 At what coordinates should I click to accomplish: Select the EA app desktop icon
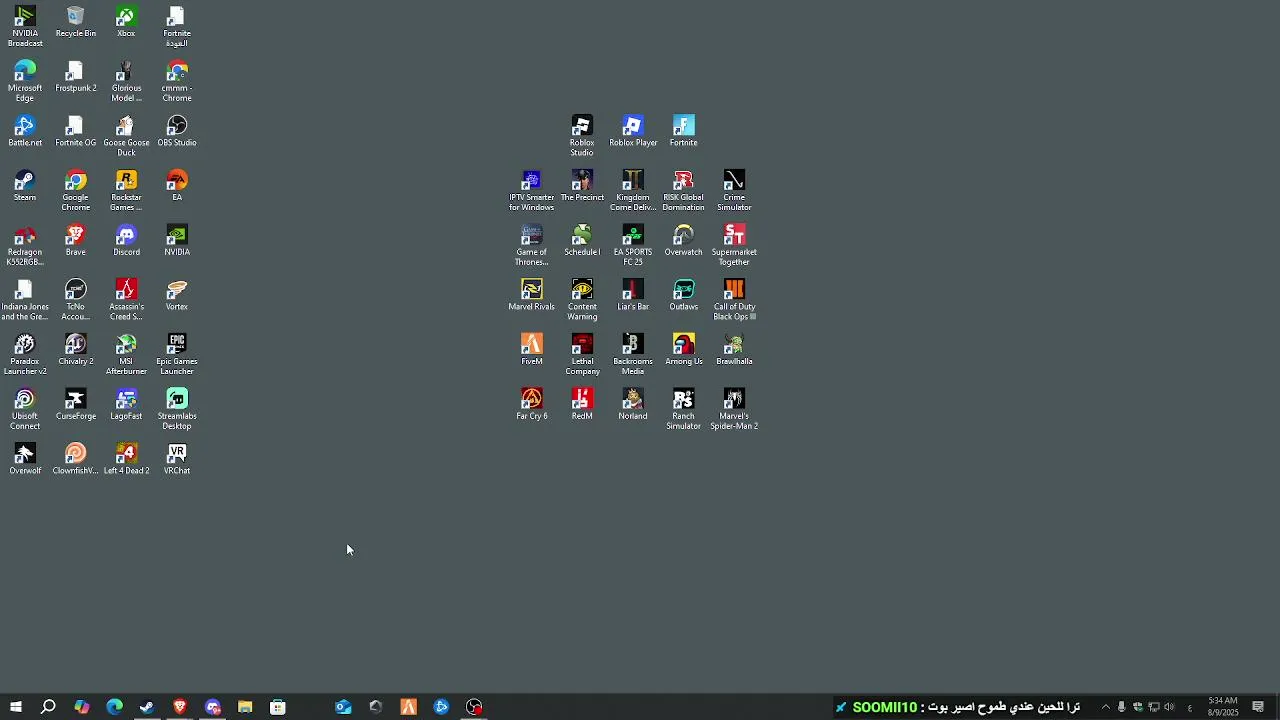(177, 186)
